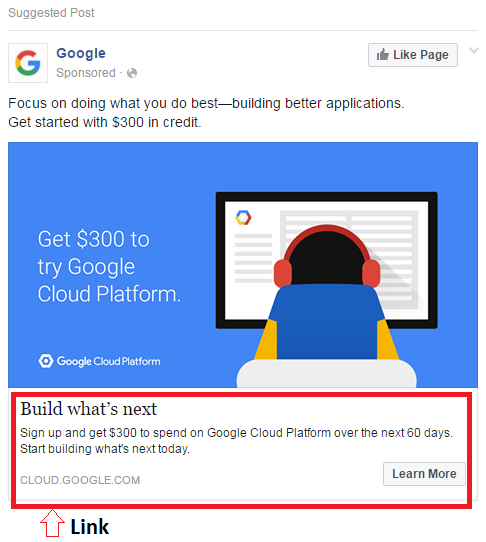Click the thumbs-up icon on Like Page

tap(382, 55)
